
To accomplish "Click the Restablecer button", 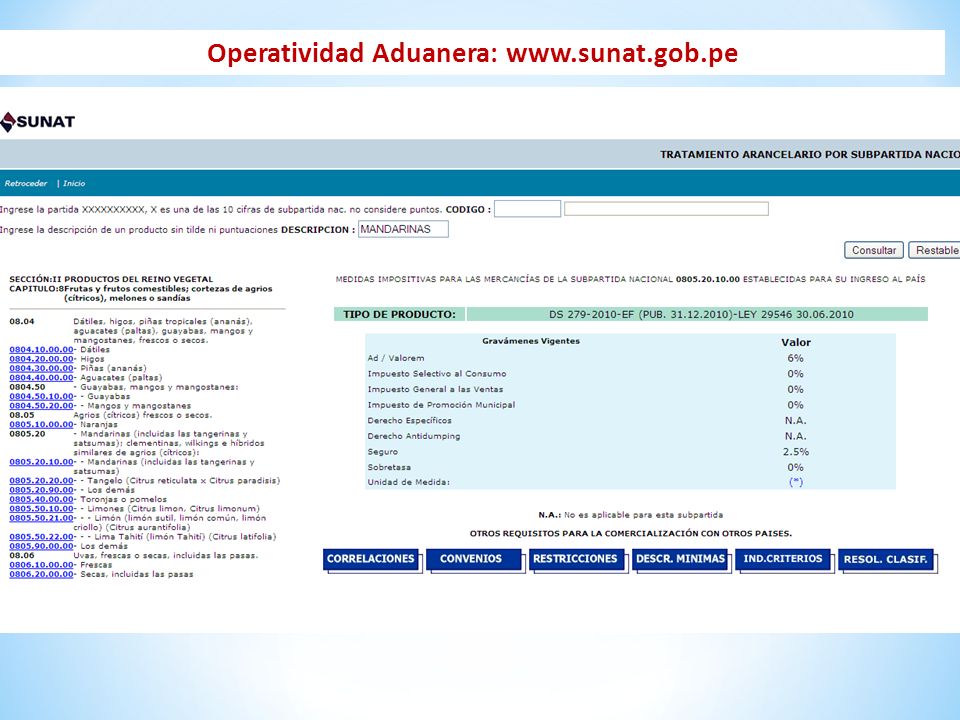I will click(934, 250).
